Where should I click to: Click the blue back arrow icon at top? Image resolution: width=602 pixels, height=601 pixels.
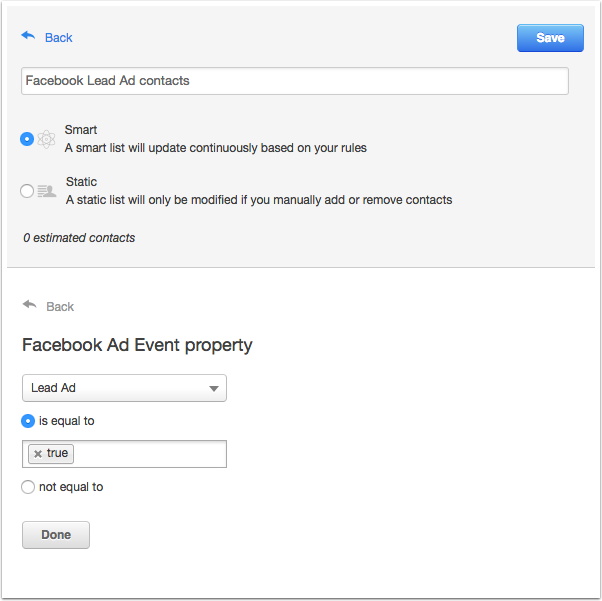pyautogui.click(x=28, y=36)
